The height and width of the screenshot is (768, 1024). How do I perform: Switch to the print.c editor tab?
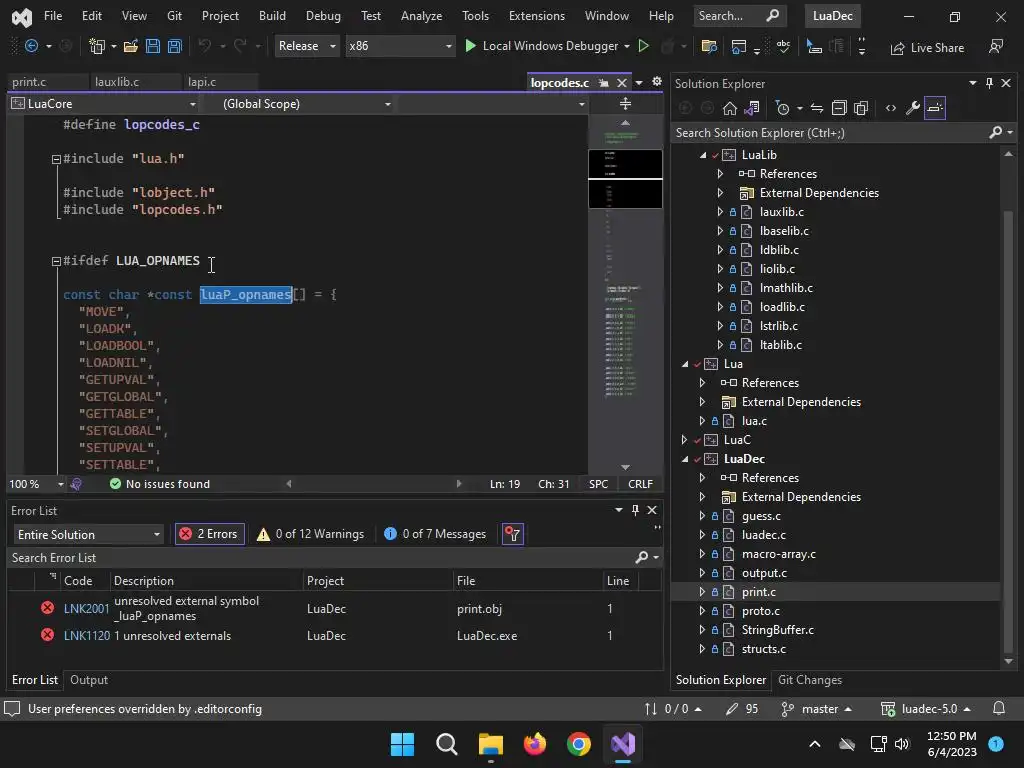[x=29, y=82]
